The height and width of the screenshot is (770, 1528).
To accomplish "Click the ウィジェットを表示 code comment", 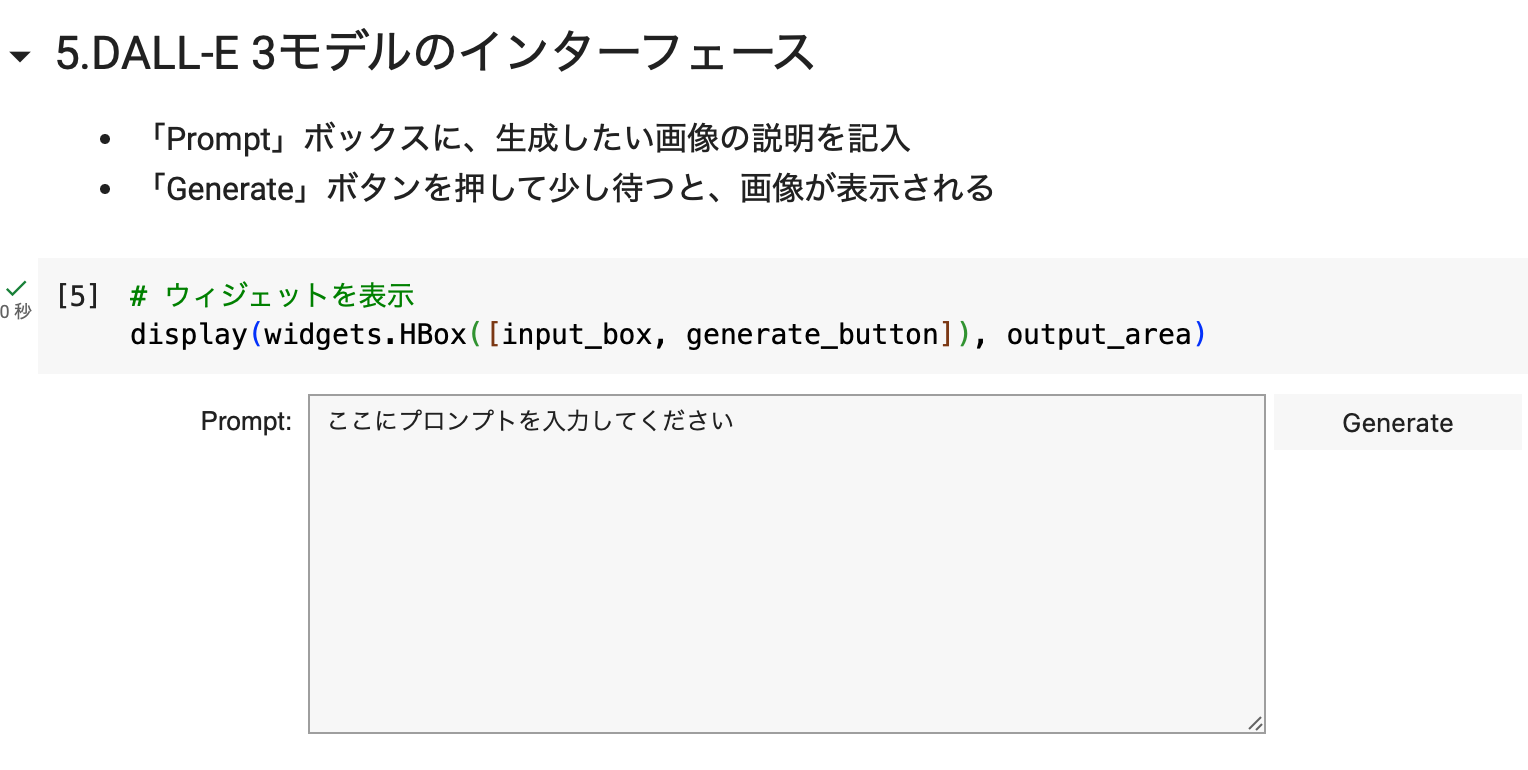I will tap(289, 296).
